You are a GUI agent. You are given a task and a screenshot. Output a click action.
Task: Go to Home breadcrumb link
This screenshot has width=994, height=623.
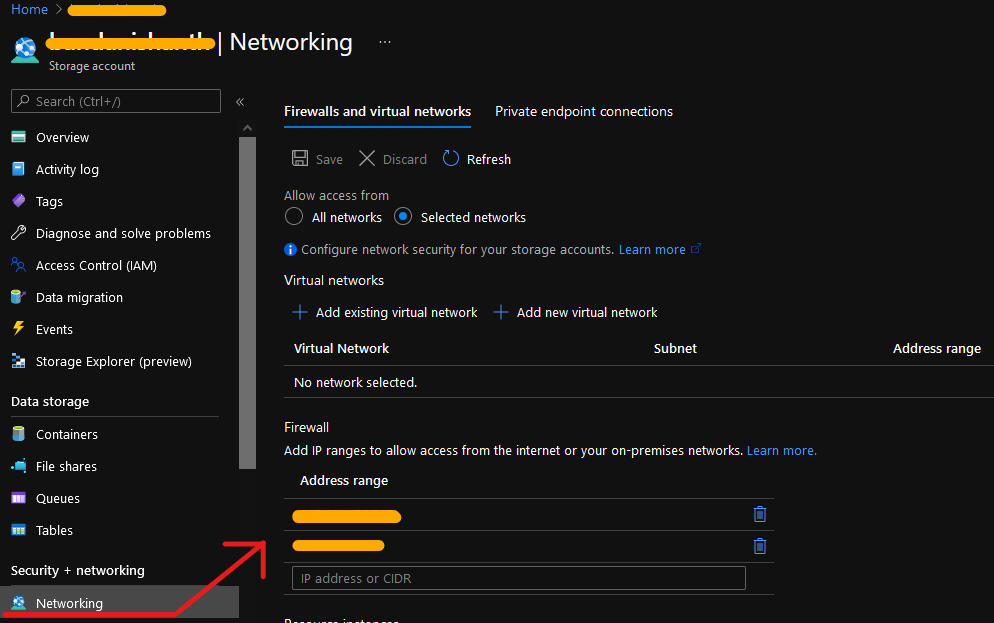[29, 10]
